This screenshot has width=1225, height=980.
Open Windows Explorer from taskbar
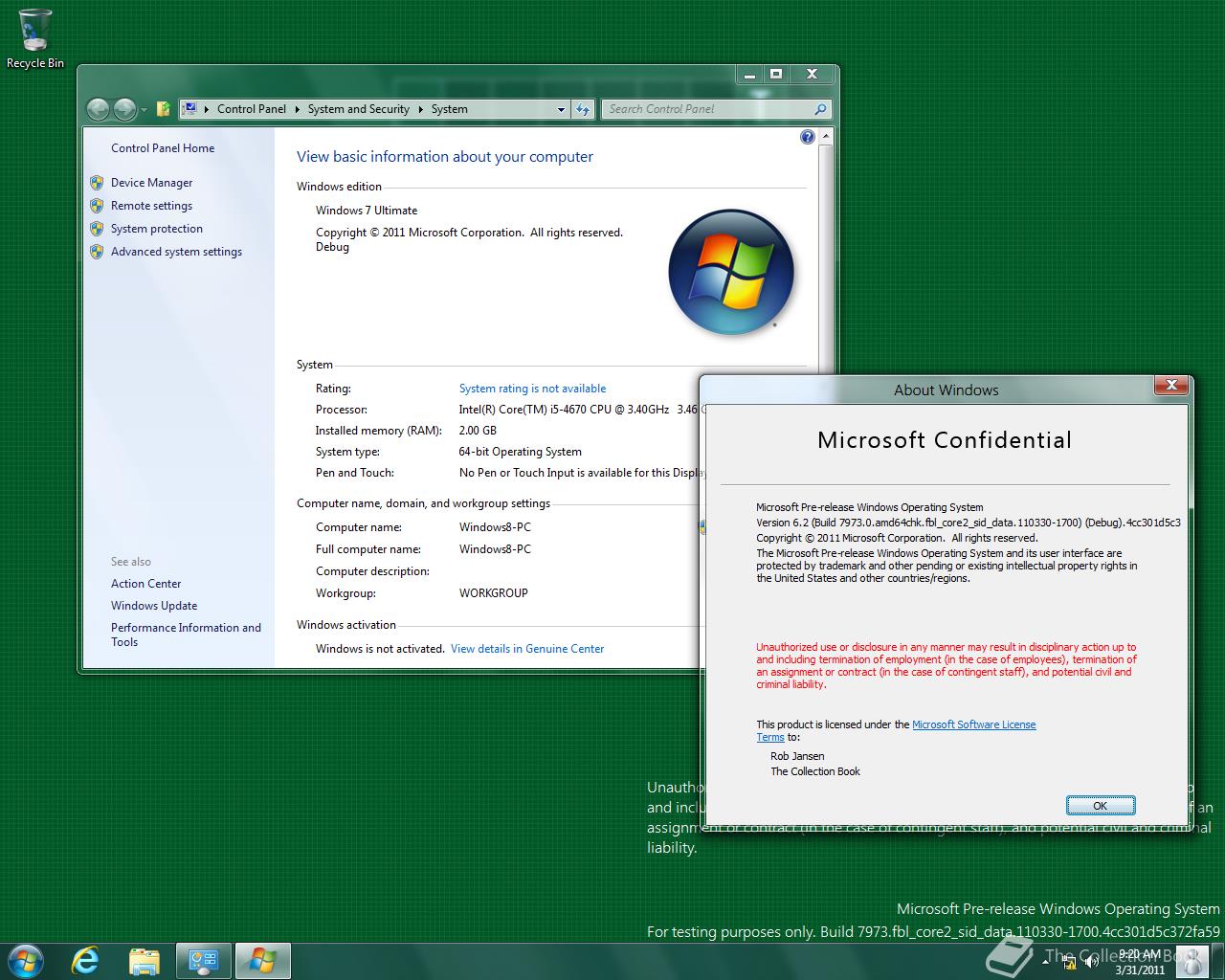point(144,960)
